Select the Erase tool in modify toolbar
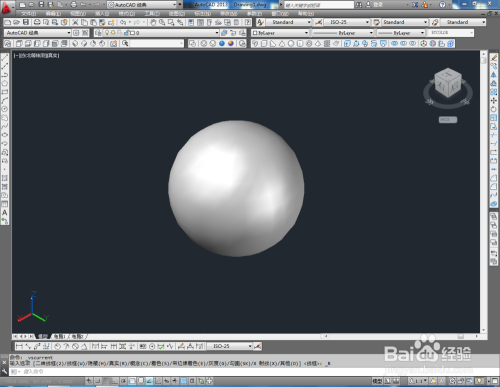Screen dimensions: 500x387 [494, 58]
